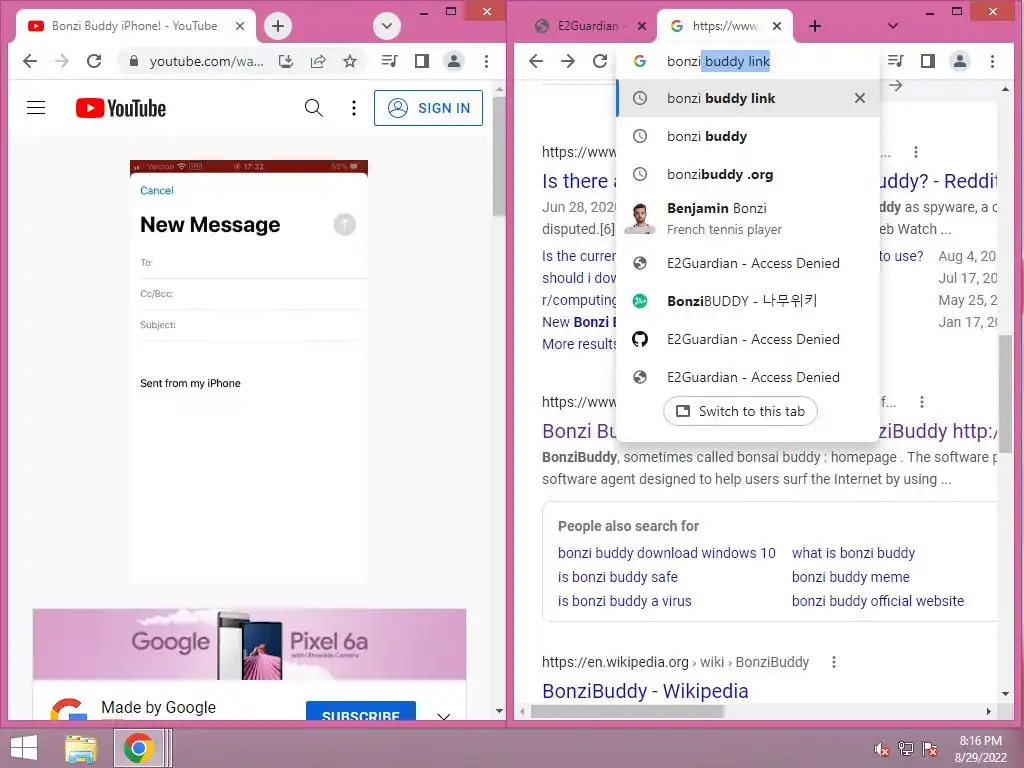1024x768 pixels.
Task: Open Windows Start button
Action: (24, 748)
